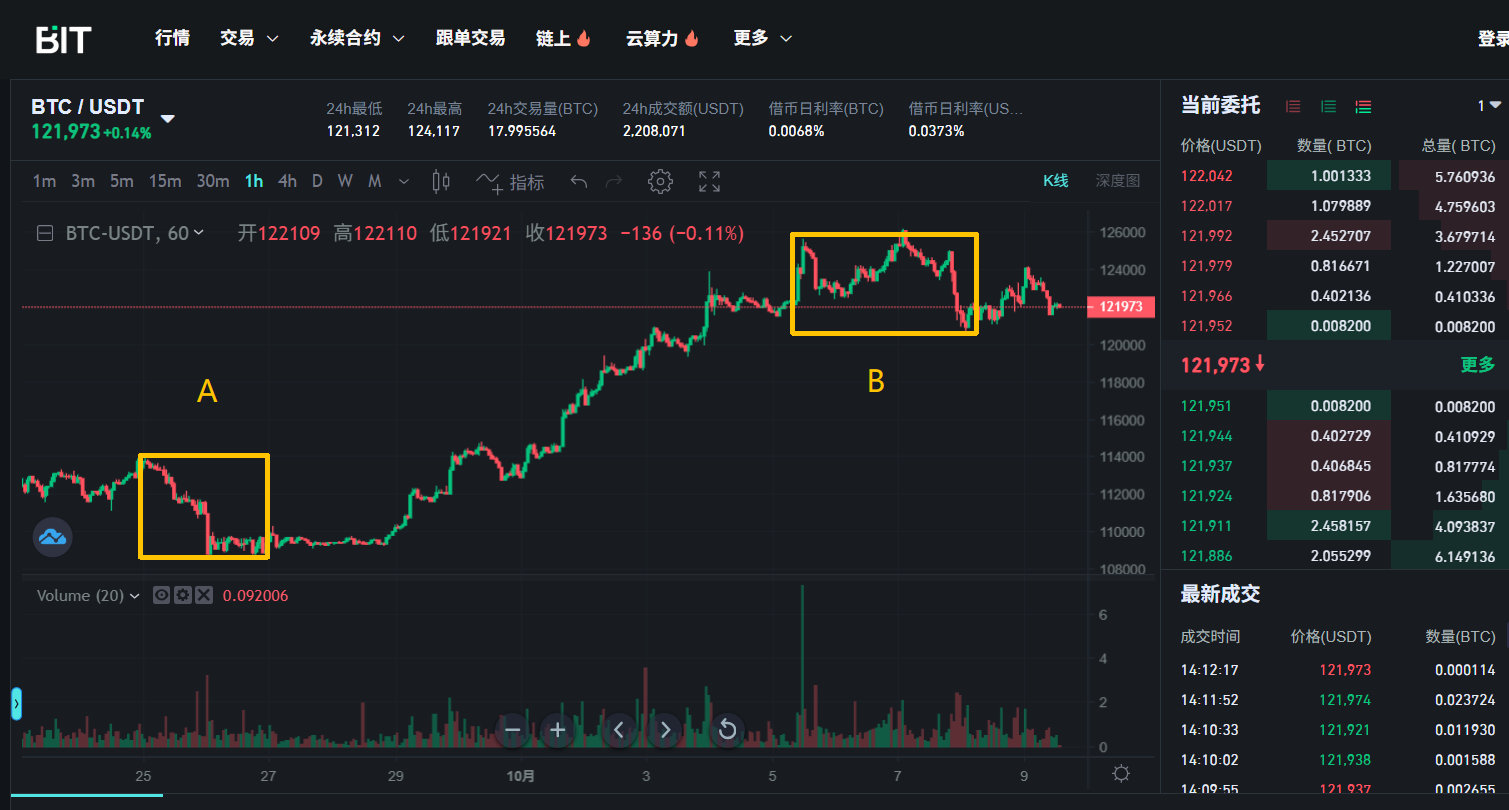Open order book depth precision dropdown
The image size is (1509, 810).
click(x=1489, y=106)
